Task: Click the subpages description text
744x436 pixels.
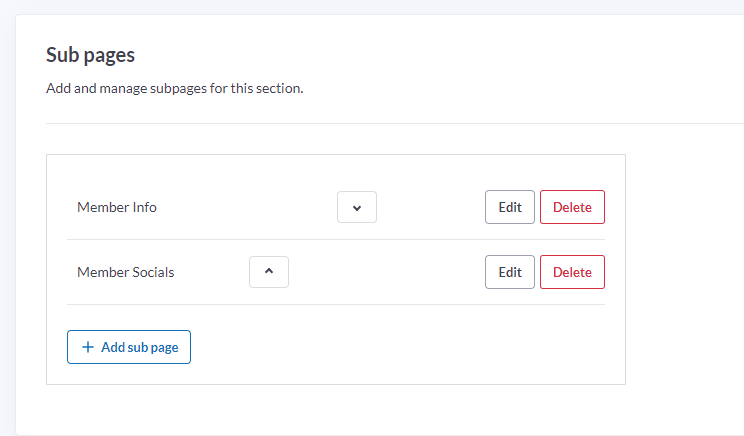Action: tap(175, 88)
